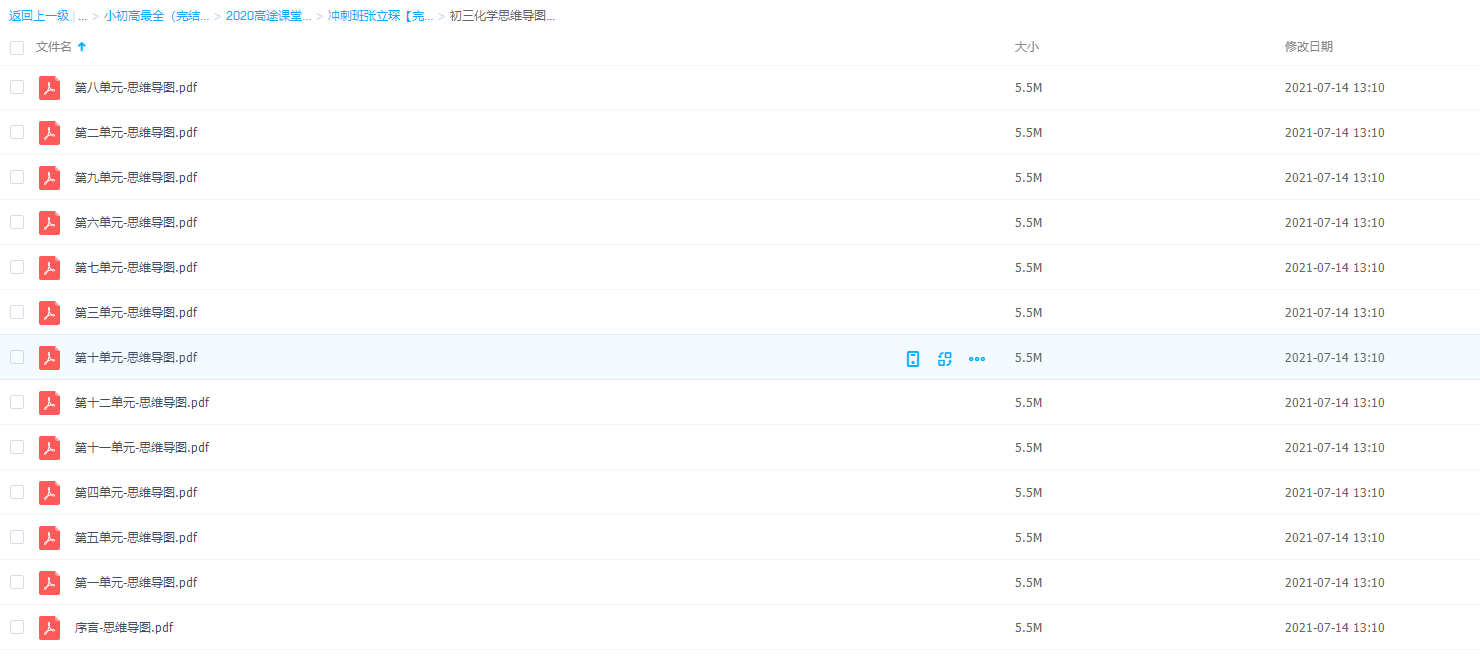Click the phone icon on 第十单元 row

click(x=912, y=359)
